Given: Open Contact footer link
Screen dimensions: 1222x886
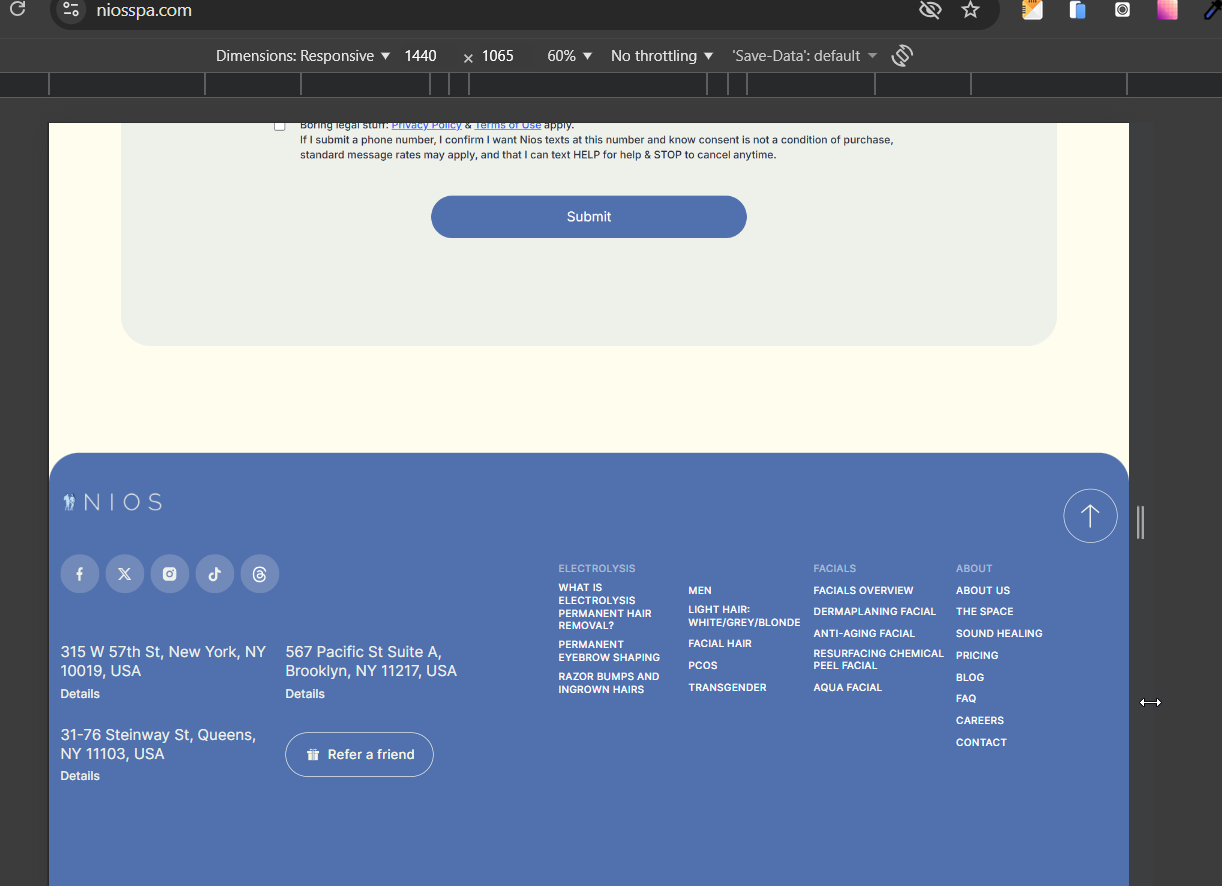Looking at the screenshot, I should pos(981,743).
